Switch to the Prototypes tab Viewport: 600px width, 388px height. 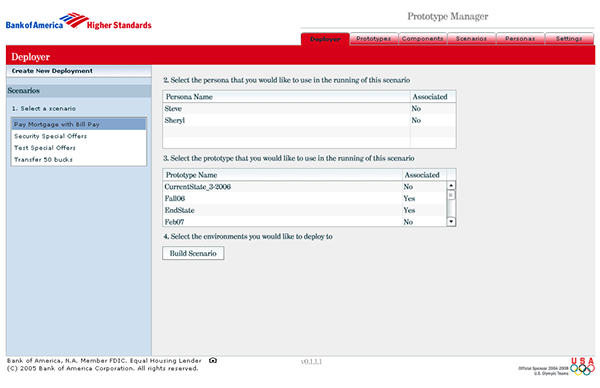(374, 39)
